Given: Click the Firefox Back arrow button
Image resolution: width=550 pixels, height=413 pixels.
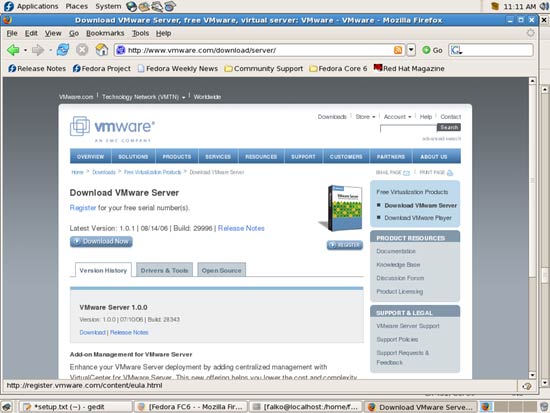Looking at the screenshot, I should pyautogui.click(x=13, y=50).
